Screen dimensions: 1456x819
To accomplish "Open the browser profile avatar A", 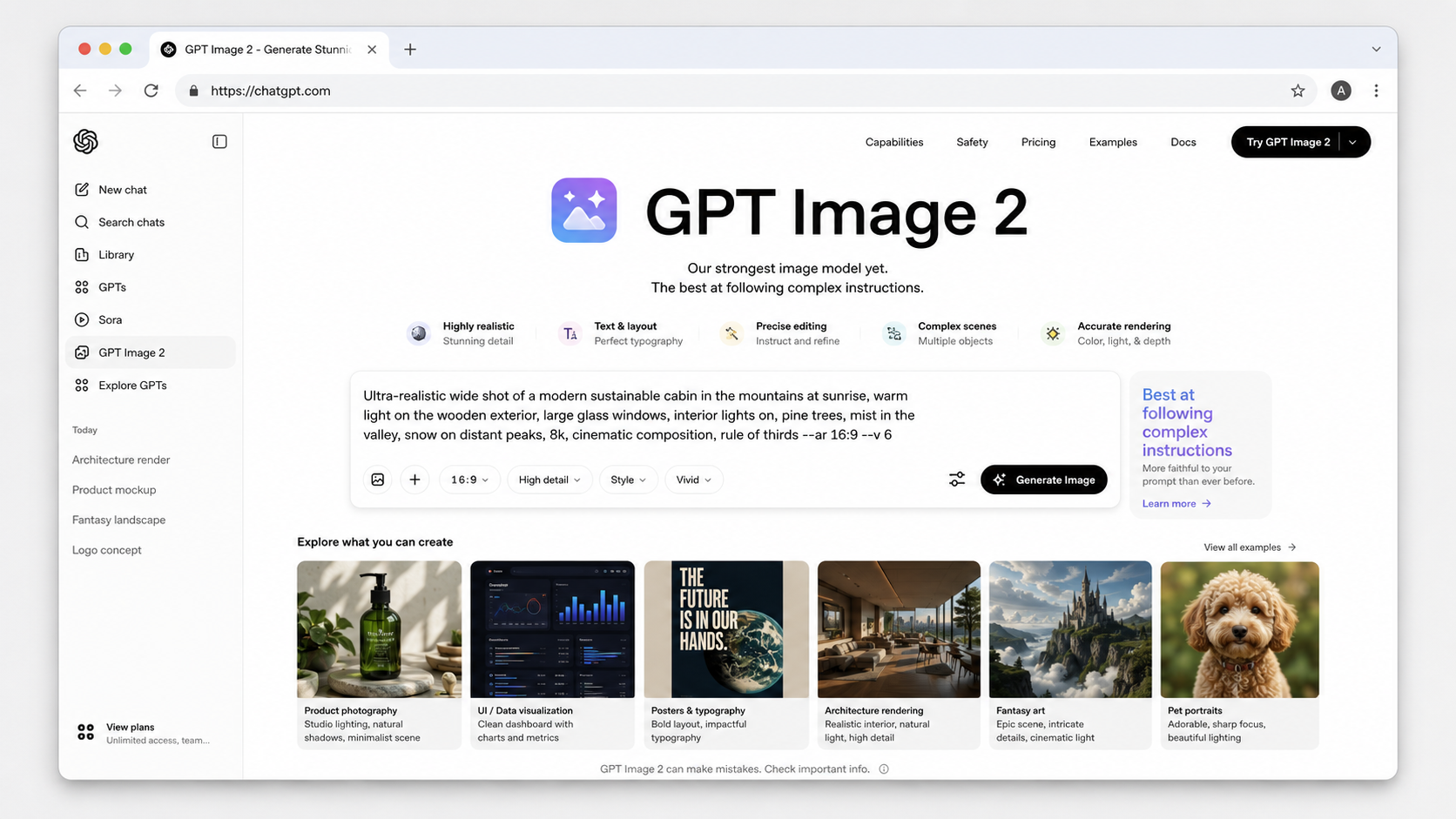I will point(1341,91).
